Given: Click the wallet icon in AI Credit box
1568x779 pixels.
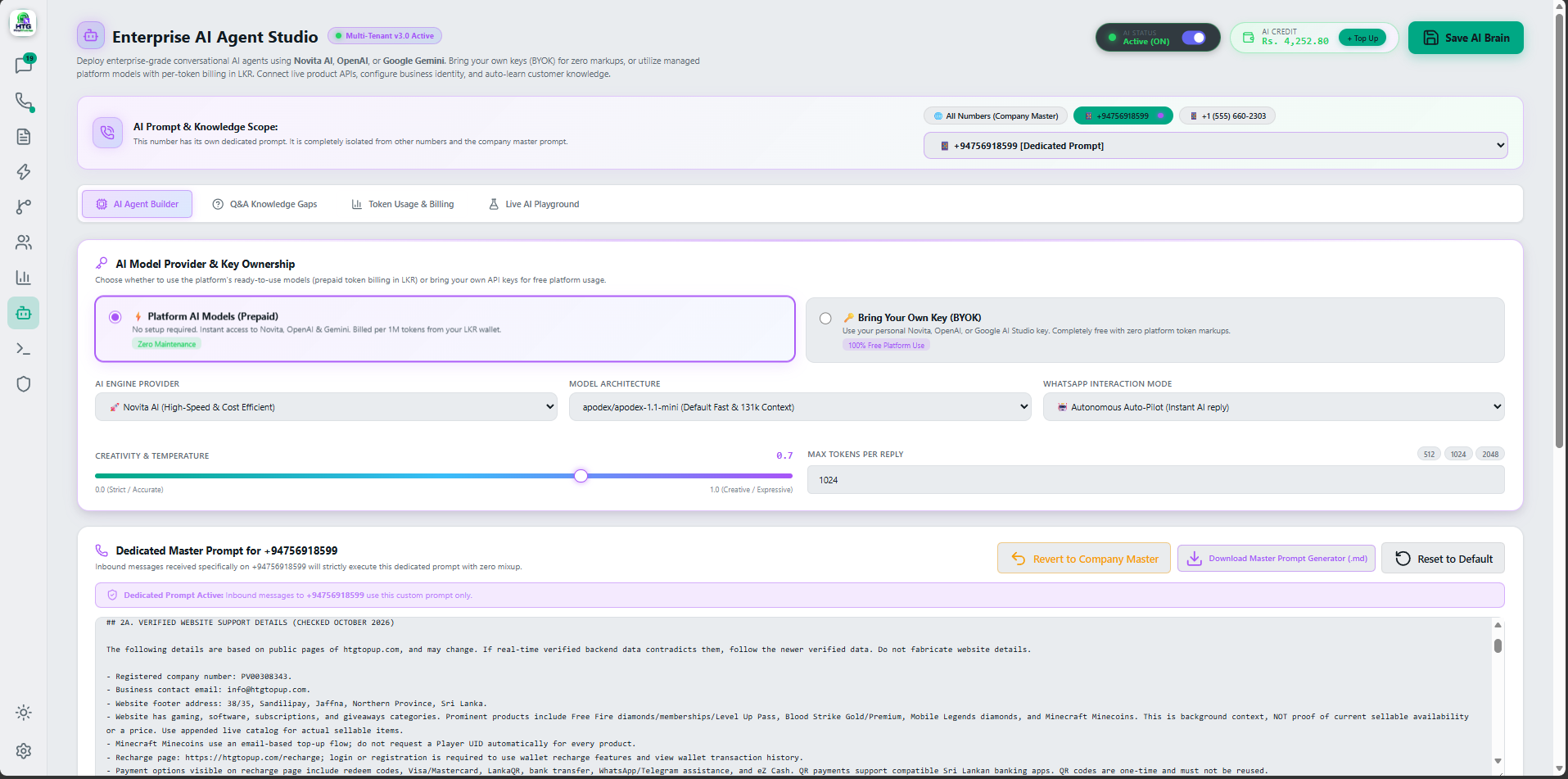Looking at the screenshot, I should click(1249, 38).
